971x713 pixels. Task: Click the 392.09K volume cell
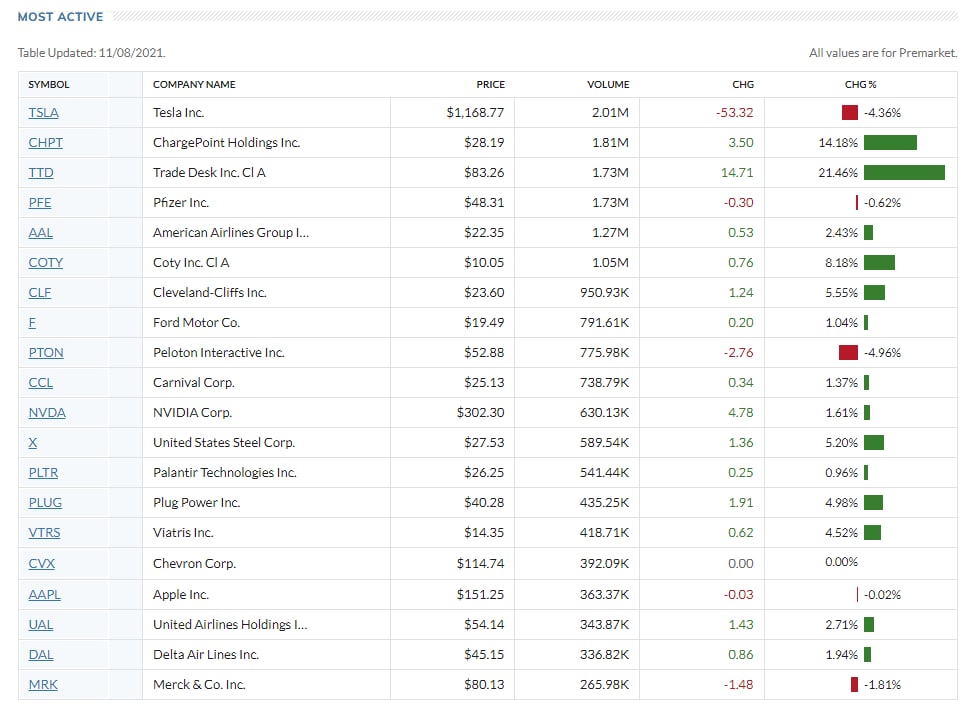point(604,564)
